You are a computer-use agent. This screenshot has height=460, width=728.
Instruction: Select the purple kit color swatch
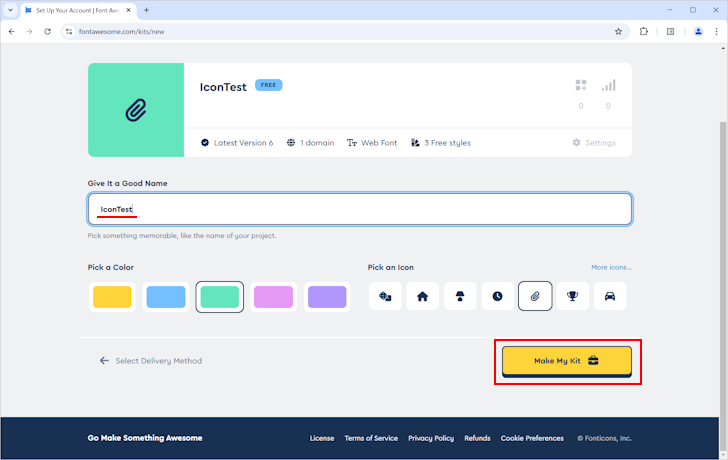(326, 297)
